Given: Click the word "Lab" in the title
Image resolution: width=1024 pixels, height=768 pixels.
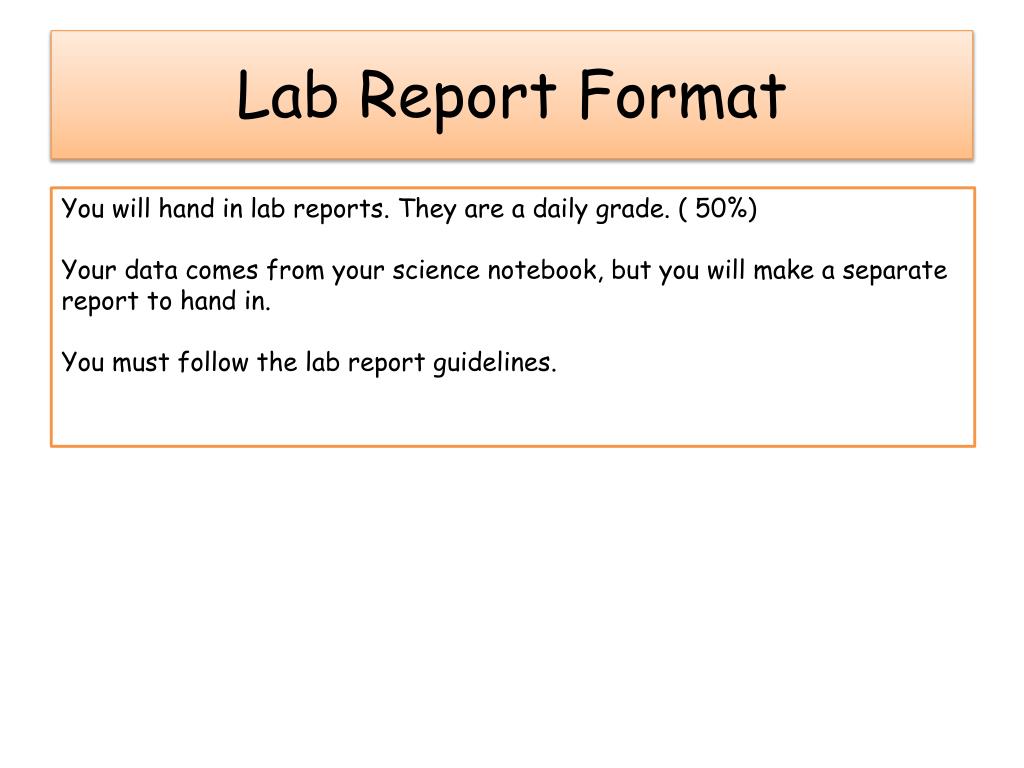Looking at the screenshot, I should tap(287, 95).
